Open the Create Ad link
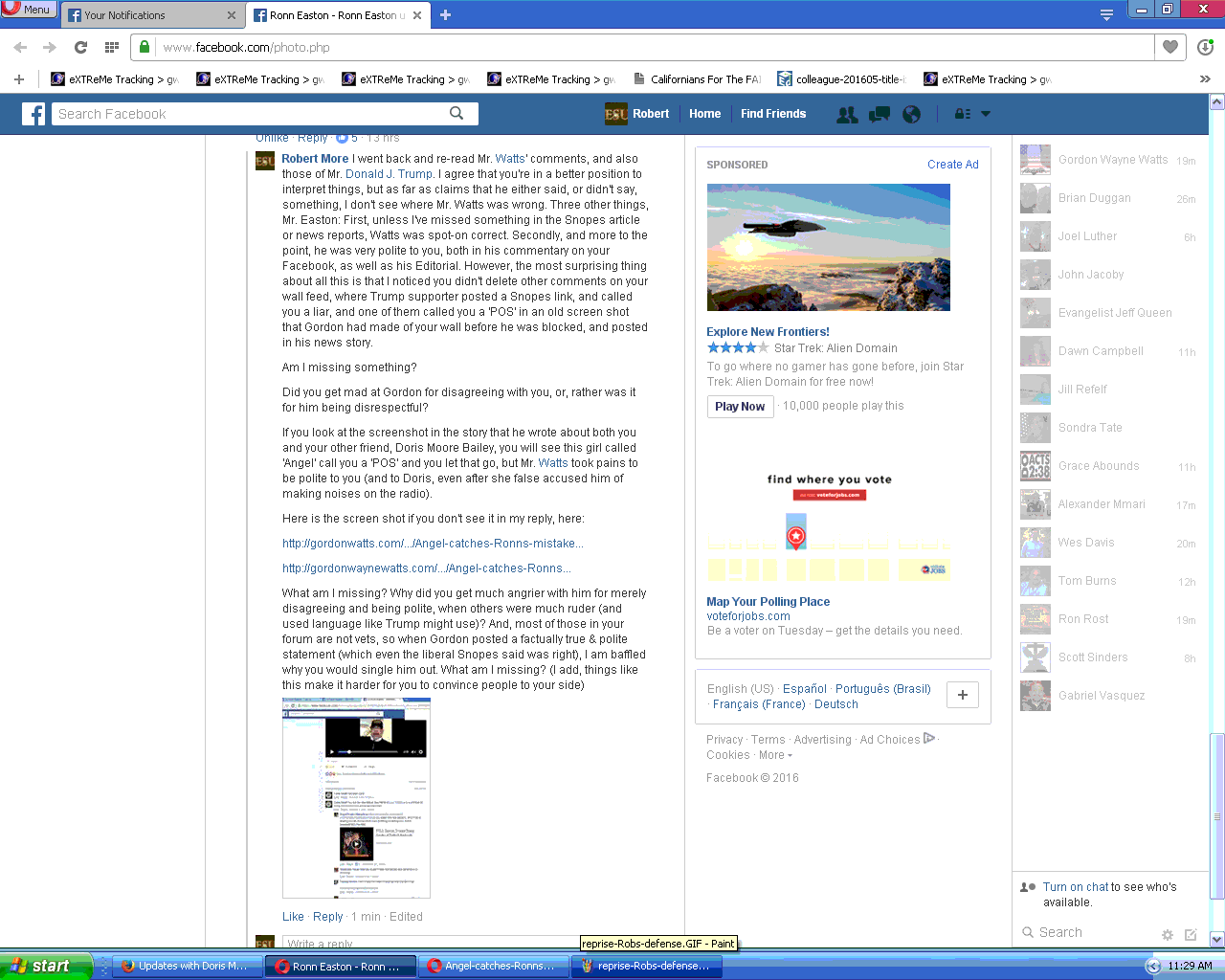This screenshot has width=1225, height=980. pyautogui.click(x=952, y=165)
